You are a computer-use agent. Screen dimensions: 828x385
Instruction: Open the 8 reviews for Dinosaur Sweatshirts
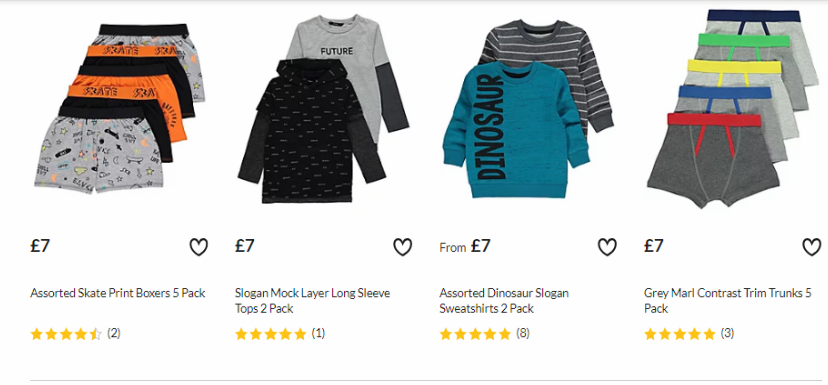click(523, 333)
